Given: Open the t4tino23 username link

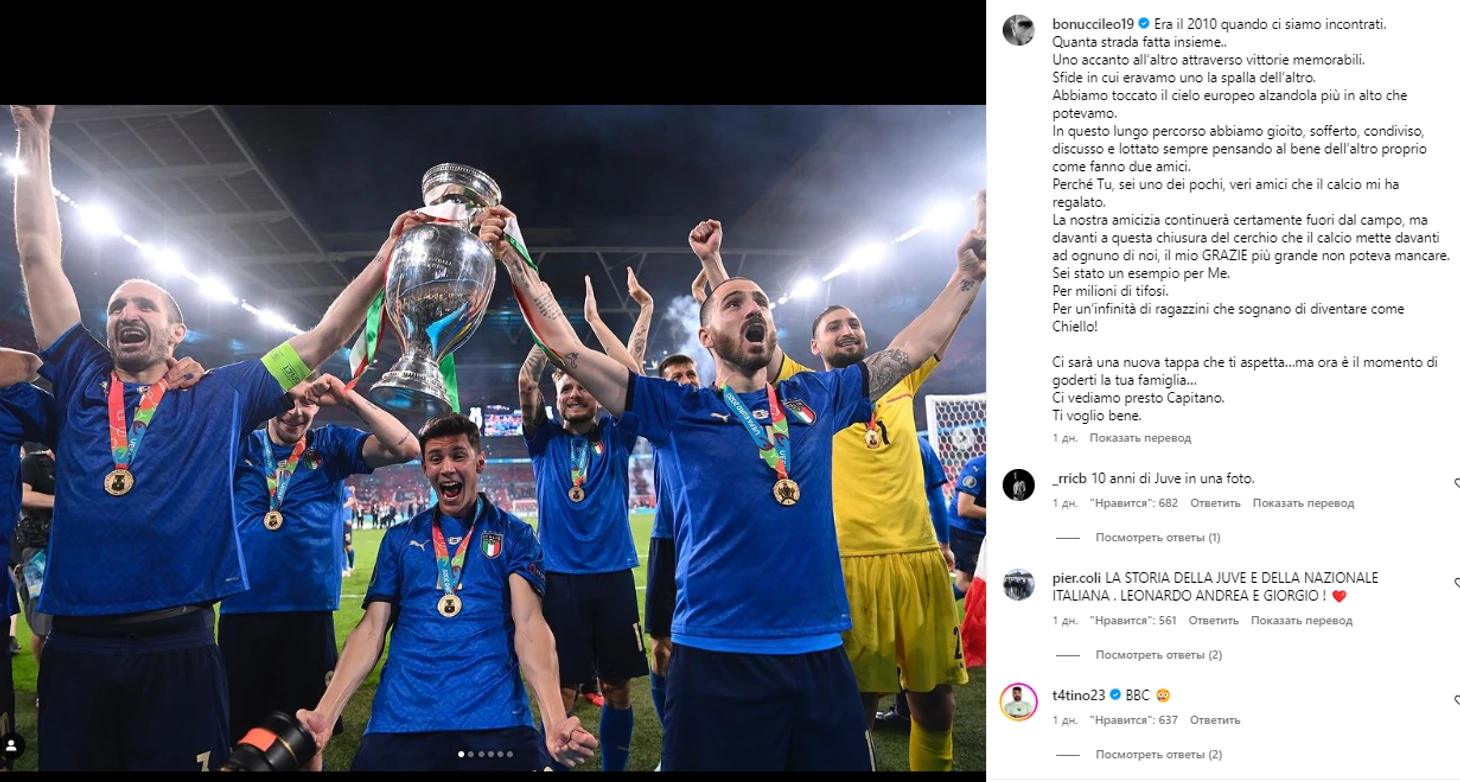Looking at the screenshot, I should [1079, 694].
